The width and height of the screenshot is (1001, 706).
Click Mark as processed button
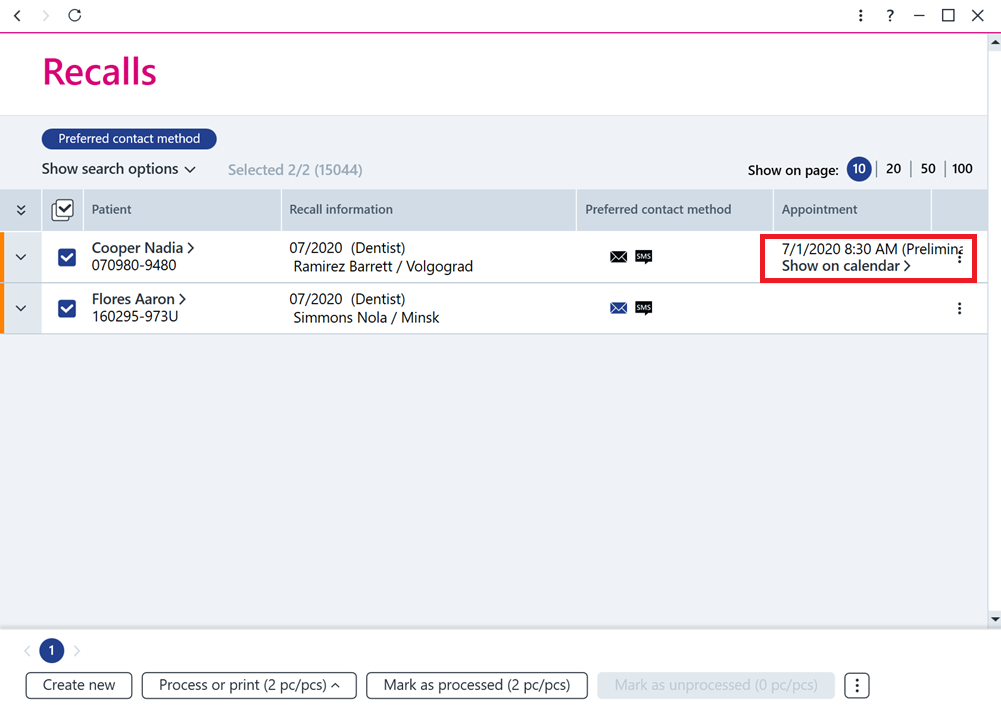point(476,685)
